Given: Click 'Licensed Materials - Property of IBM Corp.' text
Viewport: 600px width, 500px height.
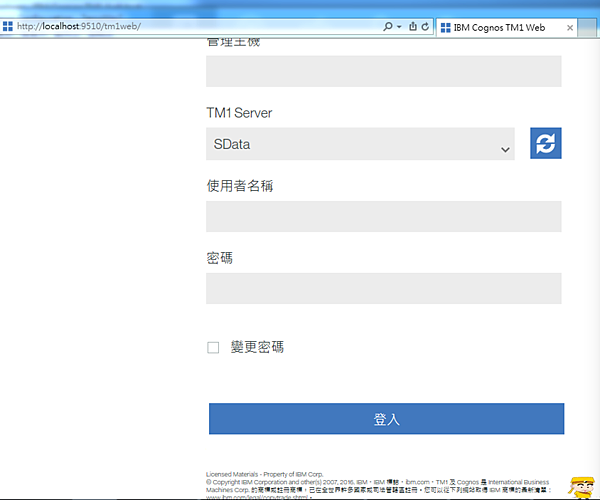Looking at the screenshot, I should pos(265,474).
